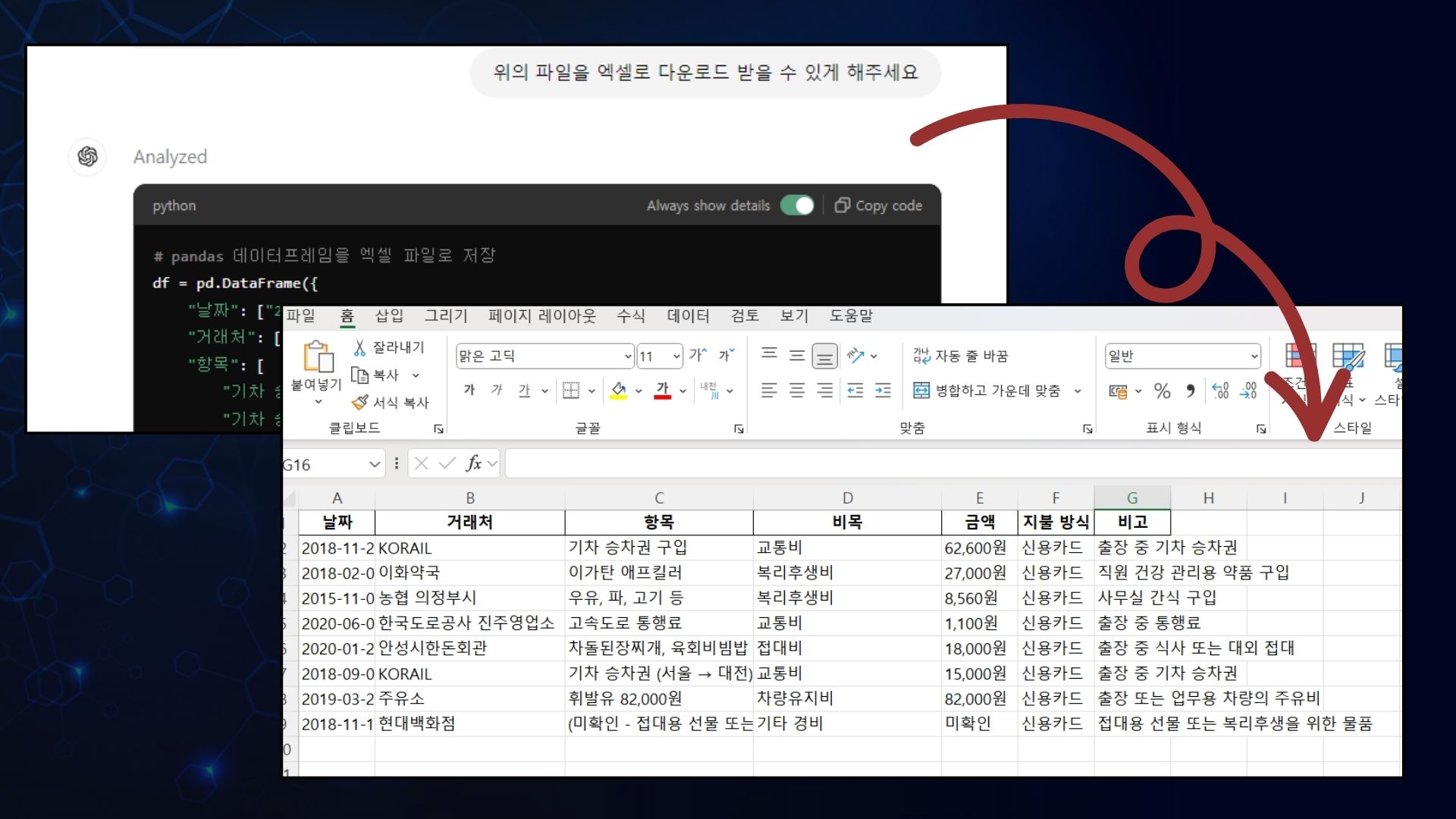Toggle bold formatting button
The image size is (1456, 819).
pos(469,391)
